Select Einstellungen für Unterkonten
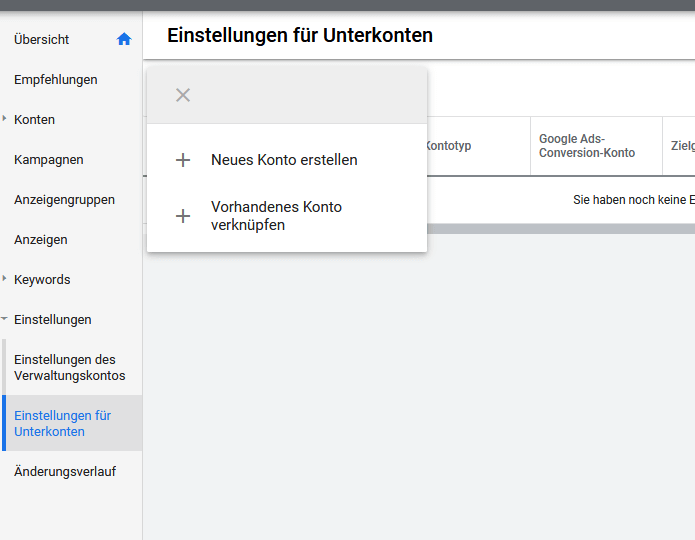Image resolution: width=695 pixels, height=540 pixels. pyautogui.click(x=63, y=423)
